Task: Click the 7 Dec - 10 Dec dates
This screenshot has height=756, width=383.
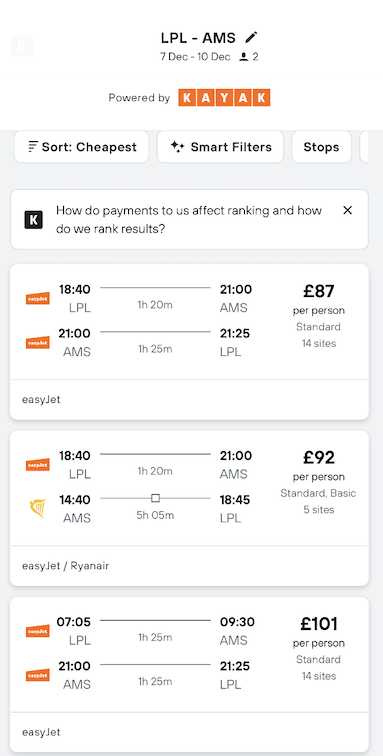Action: pos(195,57)
